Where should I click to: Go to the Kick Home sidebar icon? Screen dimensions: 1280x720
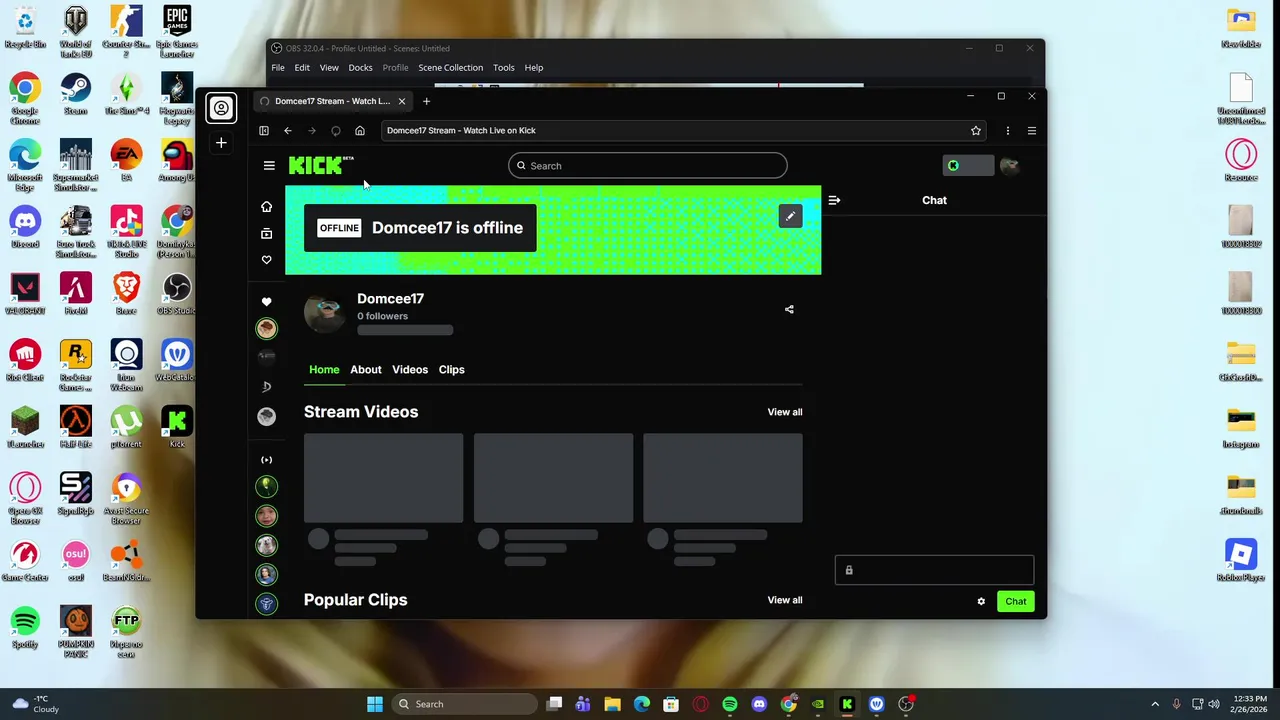tap(266, 207)
